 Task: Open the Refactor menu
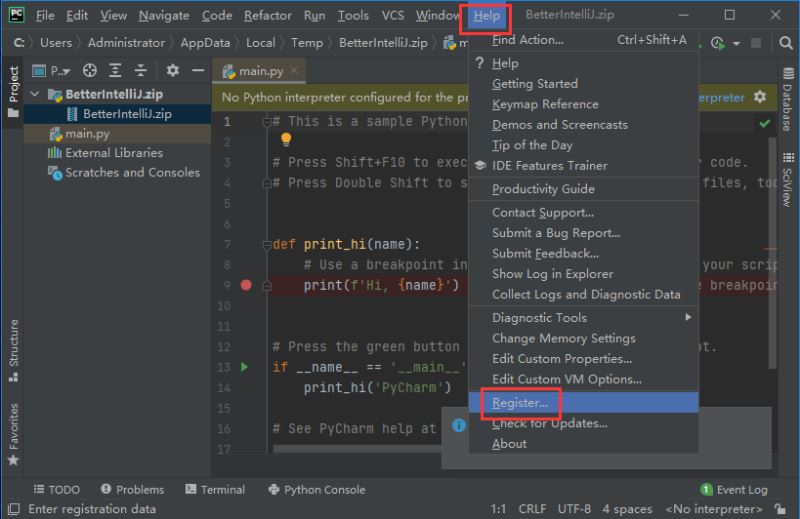coord(267,15)
